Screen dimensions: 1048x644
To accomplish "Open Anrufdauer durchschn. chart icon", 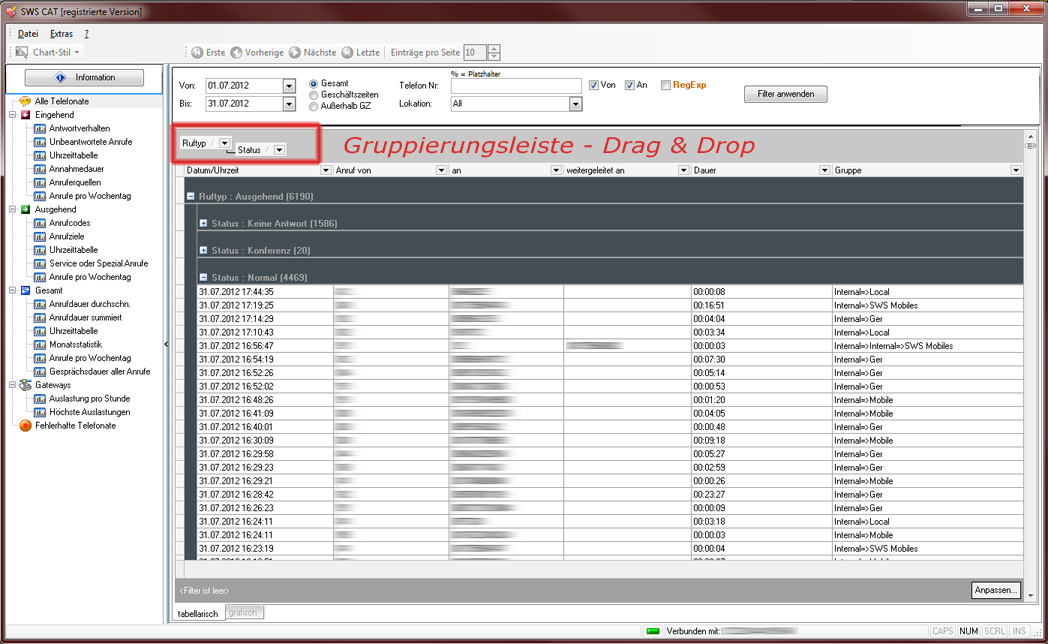I will point(39,304).
